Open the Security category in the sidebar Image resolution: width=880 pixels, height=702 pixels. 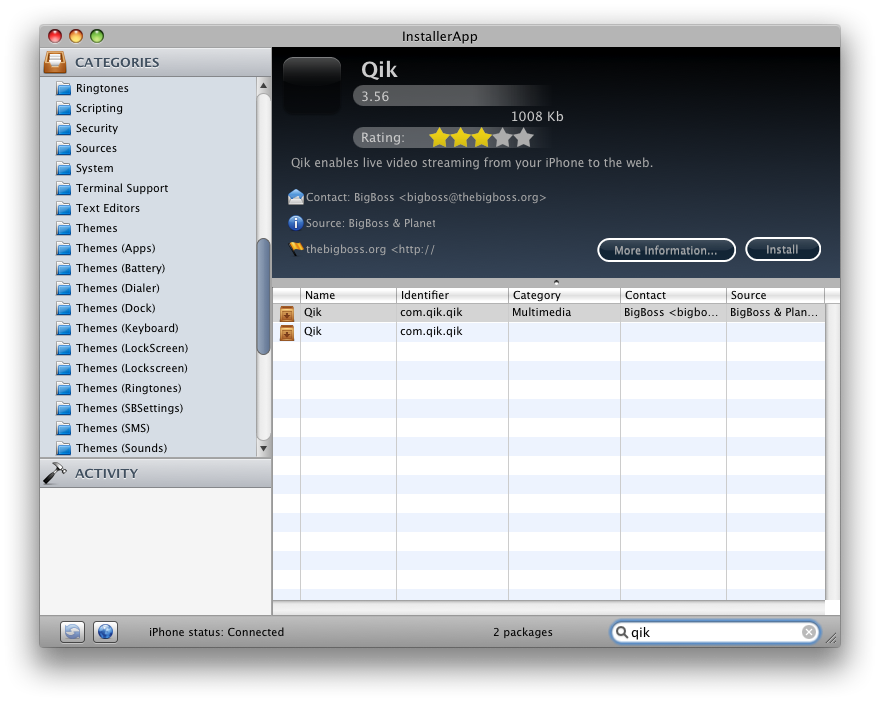(97, 128)
